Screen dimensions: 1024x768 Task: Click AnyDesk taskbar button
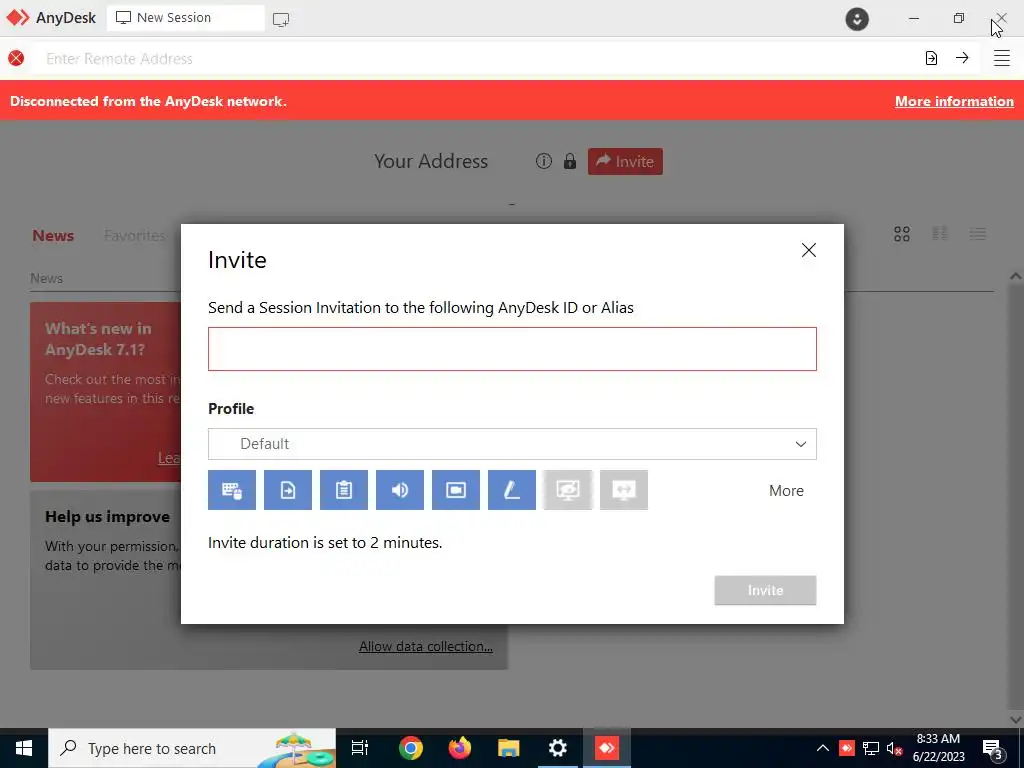607,748
